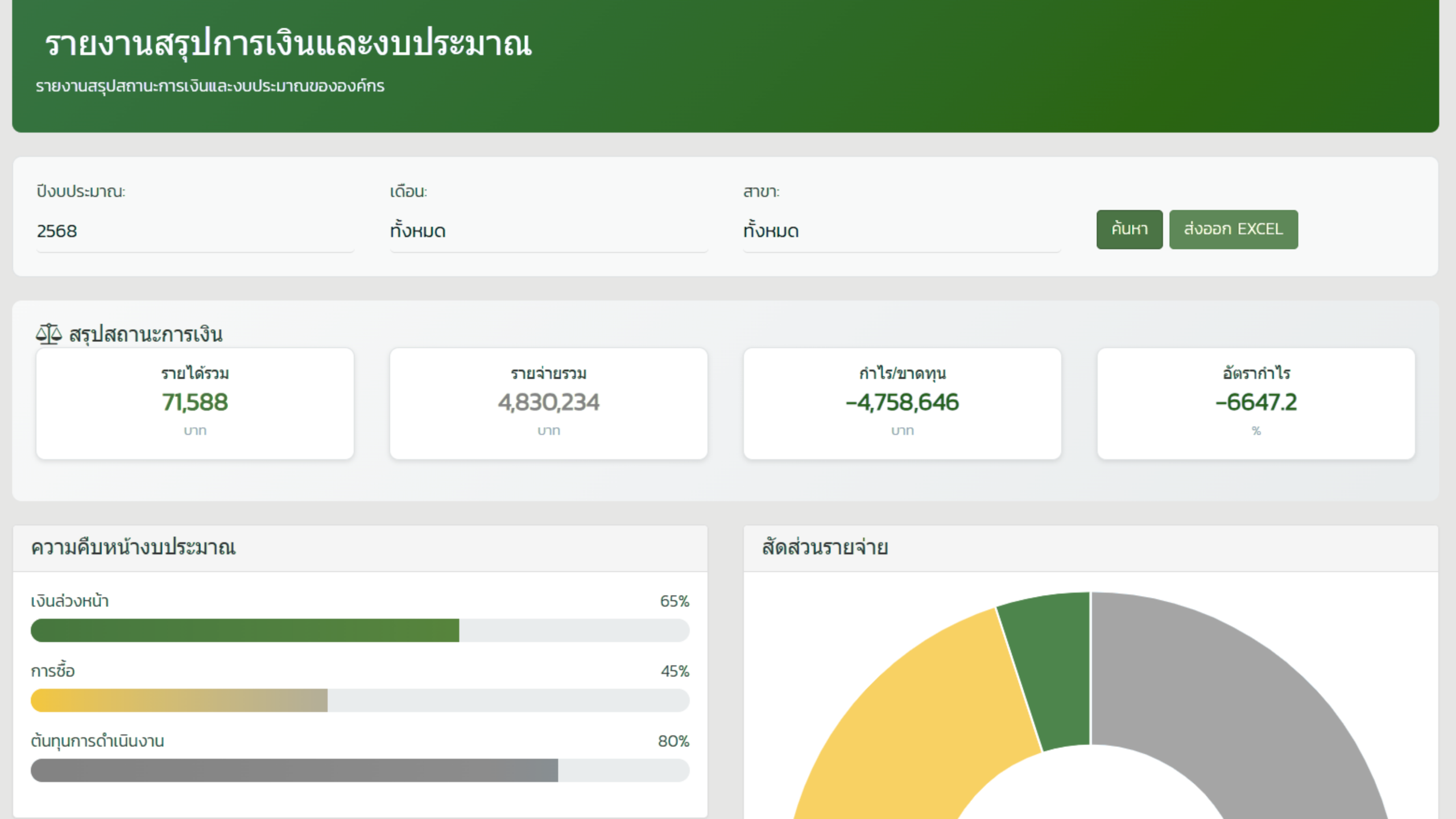Viewport: 1456px width, 819px height.
Task: Click the รายจ่ายรวม total expense card
Action: coord(548,403)
